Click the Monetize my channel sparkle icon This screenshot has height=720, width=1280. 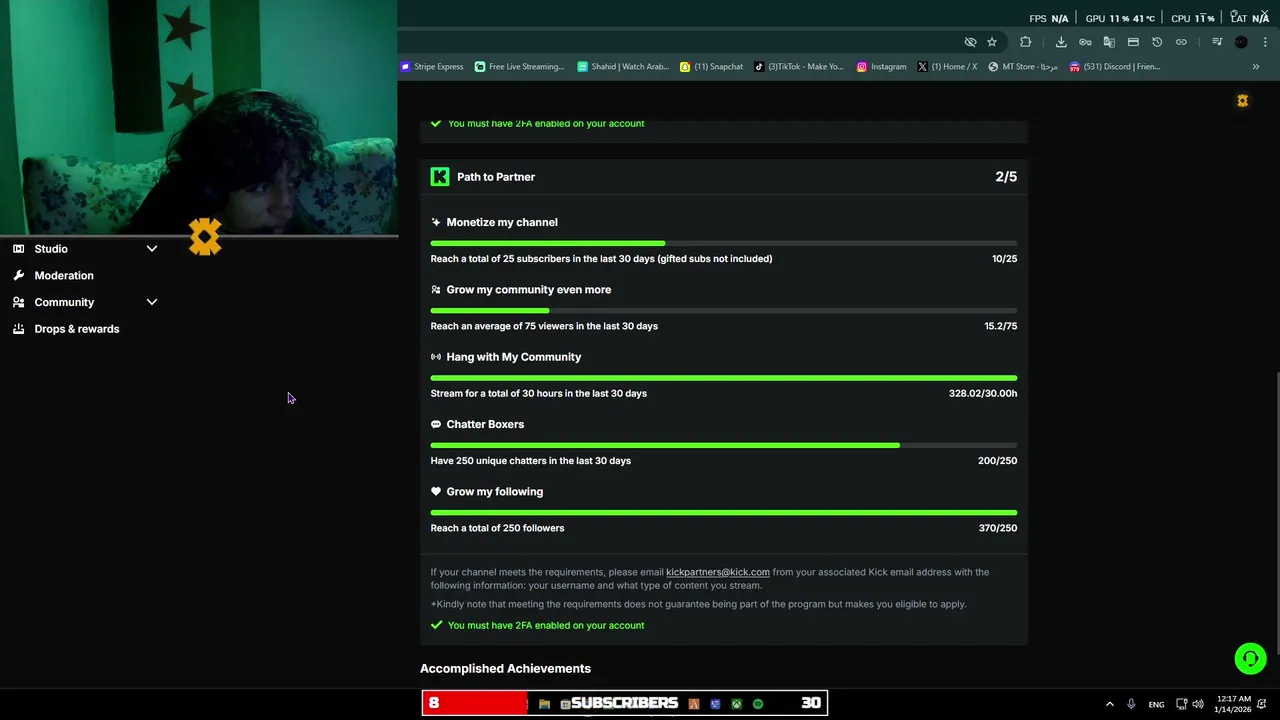click(436, 222)
